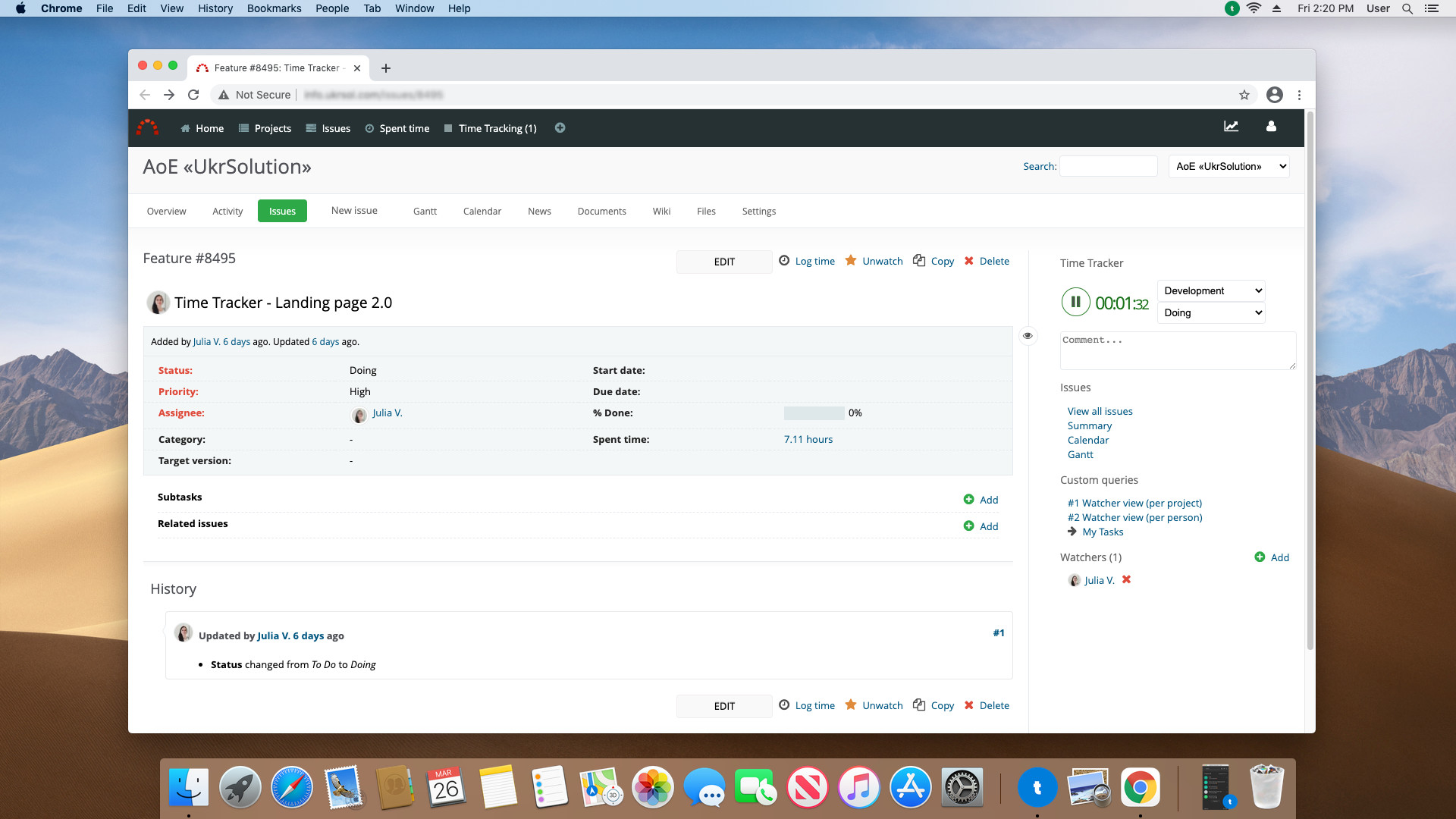This screenshot has height=819, width=1456.
Task: Bookmark the page with the star icon
Action: [1244, 95]
